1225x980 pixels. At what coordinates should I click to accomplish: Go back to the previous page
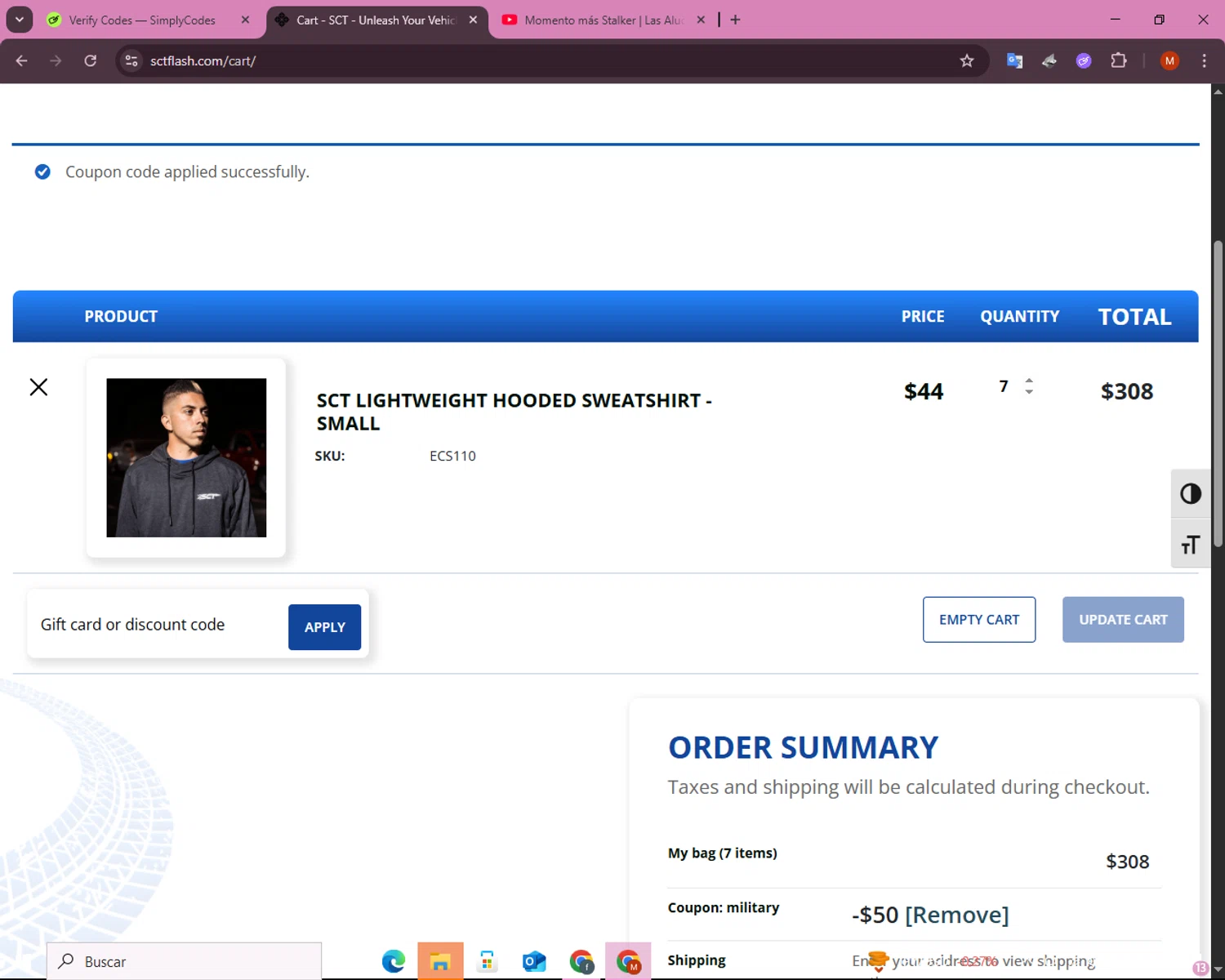pos(22,60)
